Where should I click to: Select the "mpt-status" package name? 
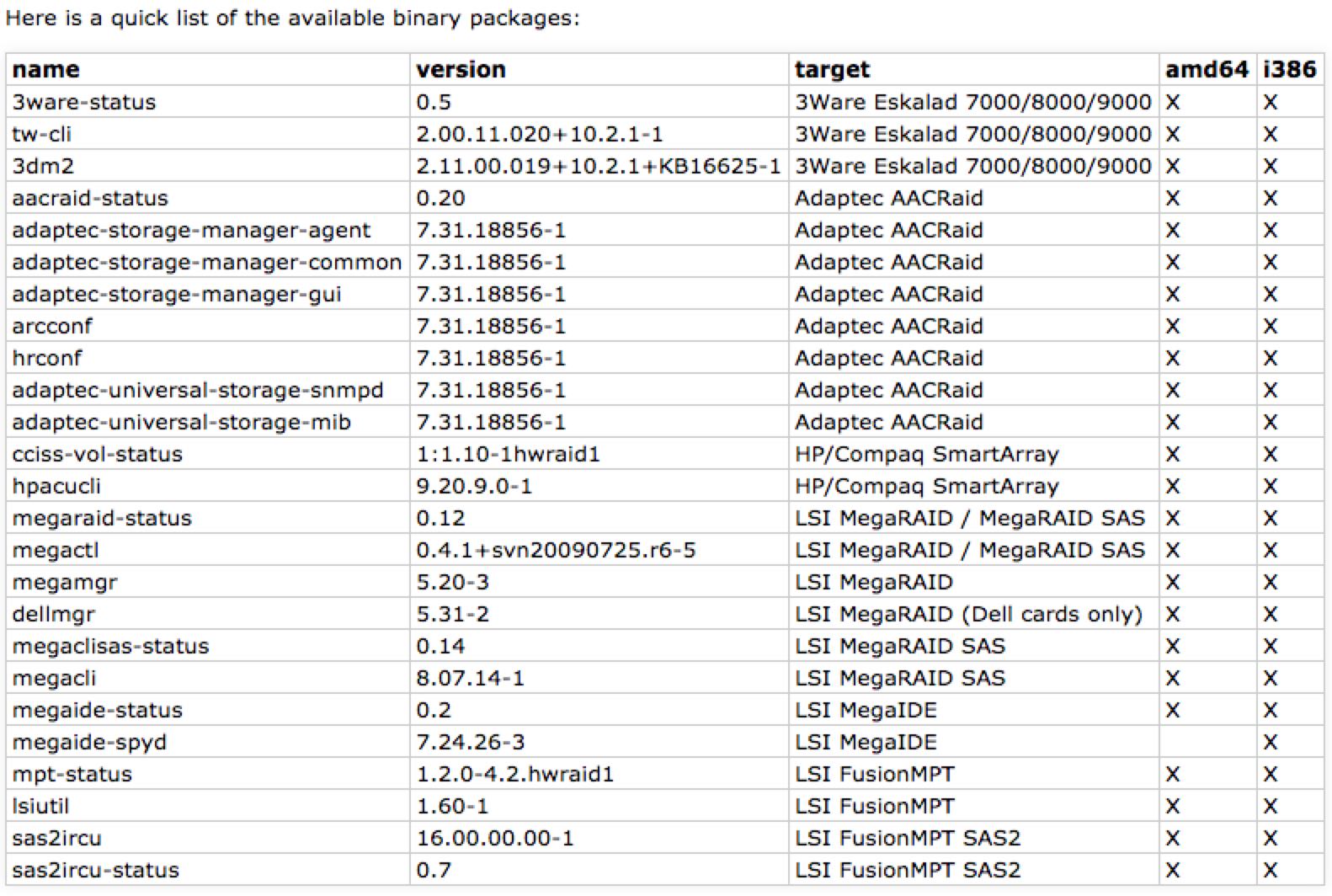tap(72, 774)
